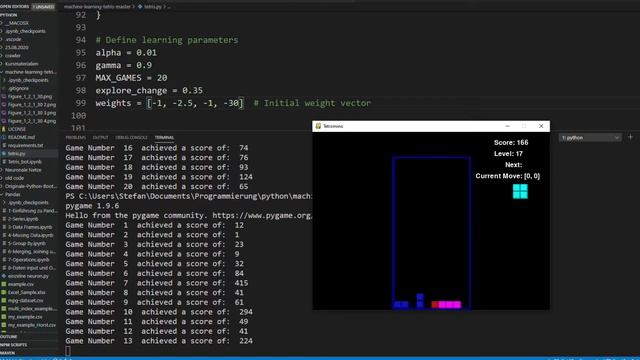Collapse the machine-learning-tetris folder

coord(31,72)
